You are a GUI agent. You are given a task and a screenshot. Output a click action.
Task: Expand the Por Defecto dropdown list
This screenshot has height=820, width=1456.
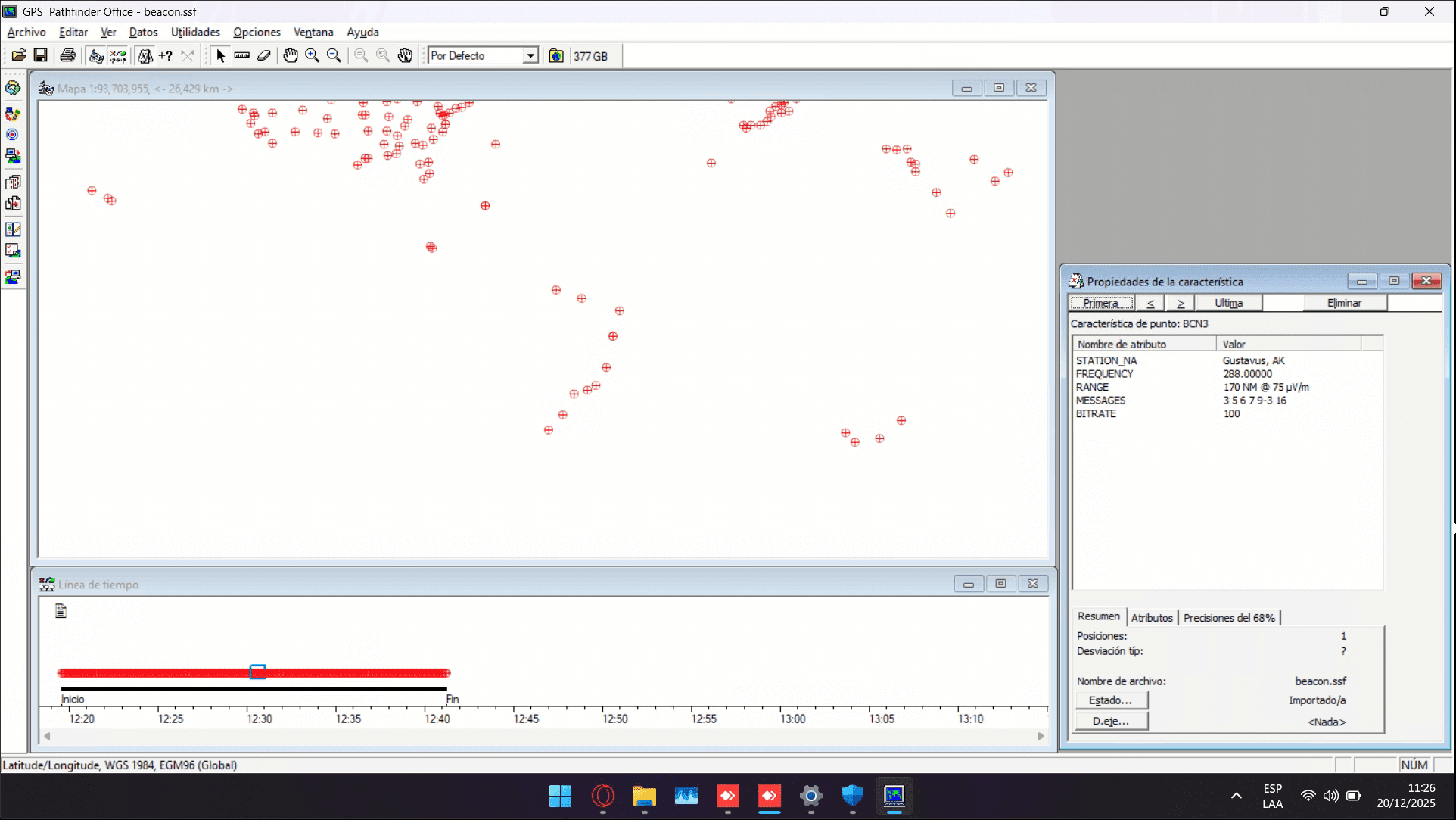(530, 55)
